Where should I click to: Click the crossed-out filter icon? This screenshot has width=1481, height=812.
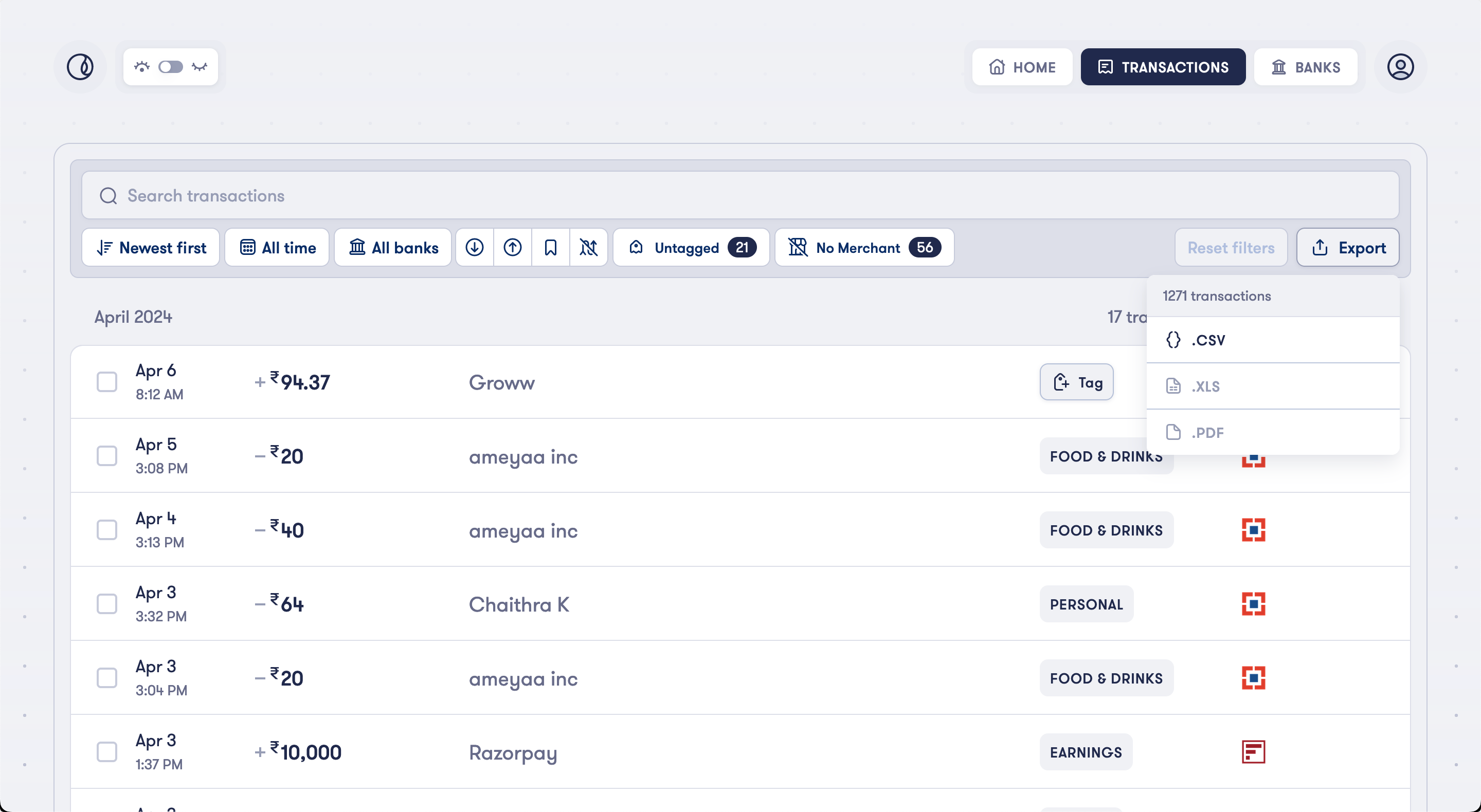coord(588,248)
